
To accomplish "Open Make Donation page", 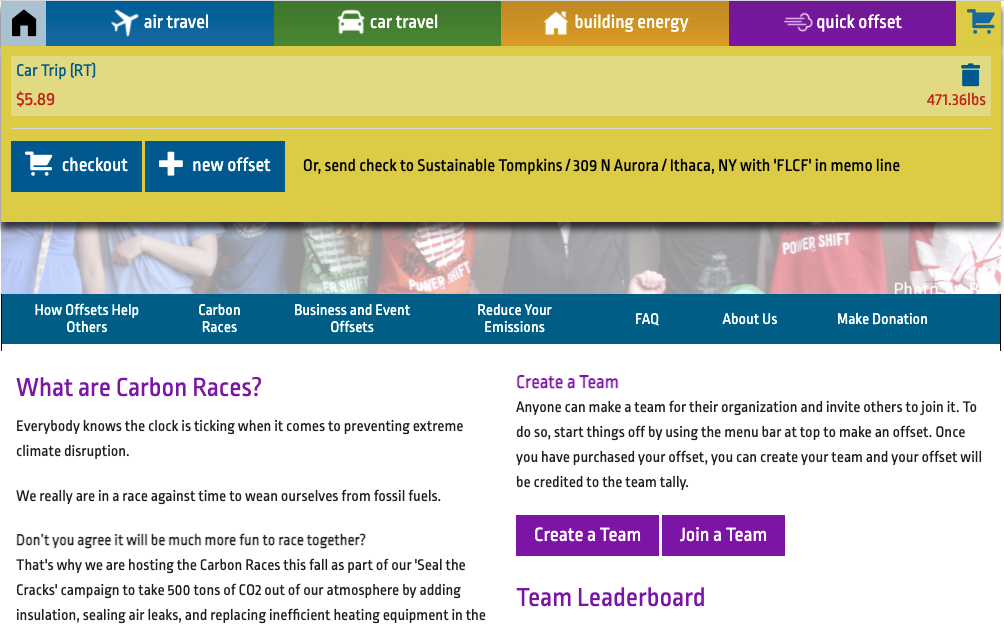I will [882, 319].
